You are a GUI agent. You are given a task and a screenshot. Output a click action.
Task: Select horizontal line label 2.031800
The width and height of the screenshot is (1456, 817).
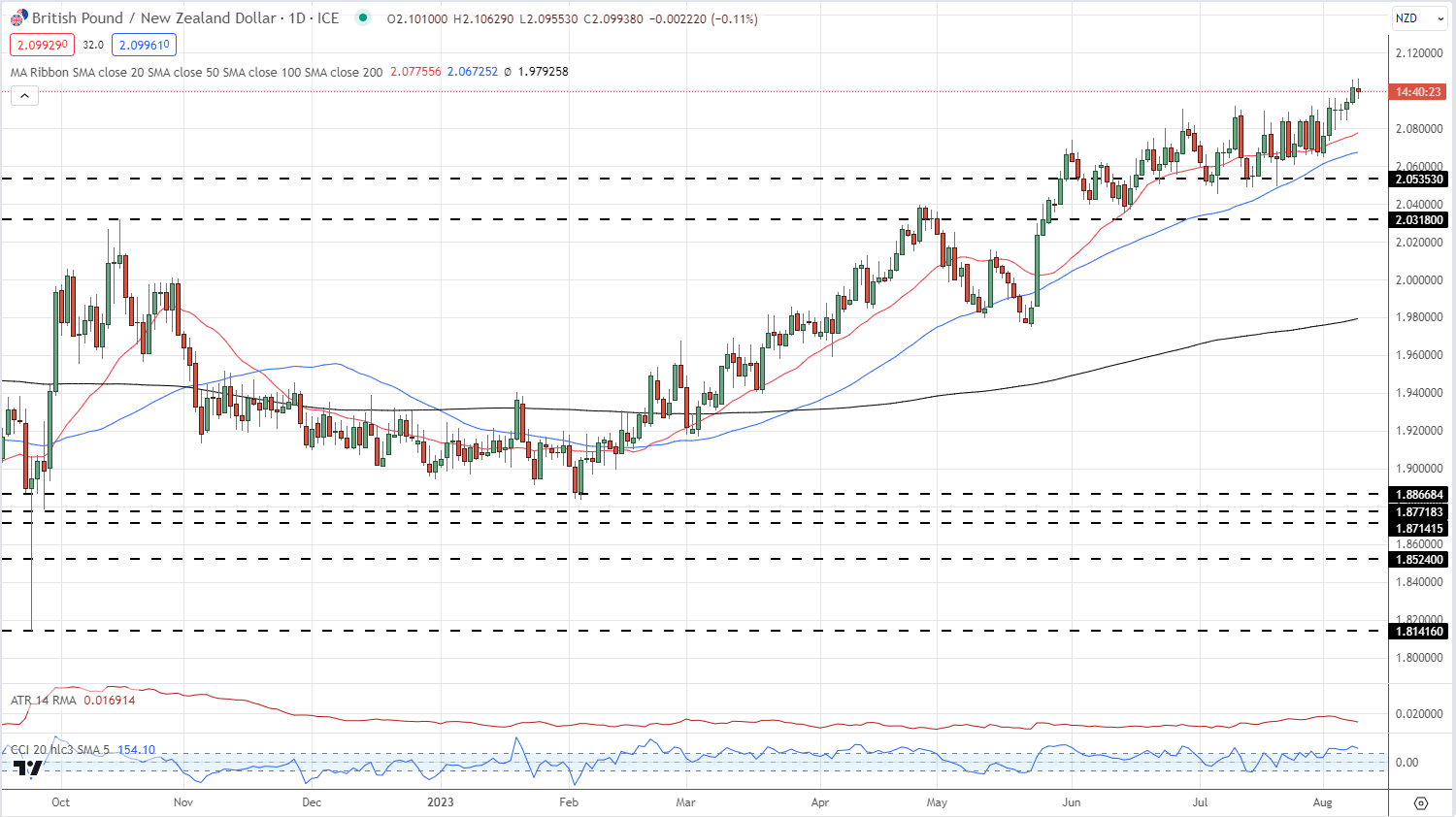coord(1419,220)
